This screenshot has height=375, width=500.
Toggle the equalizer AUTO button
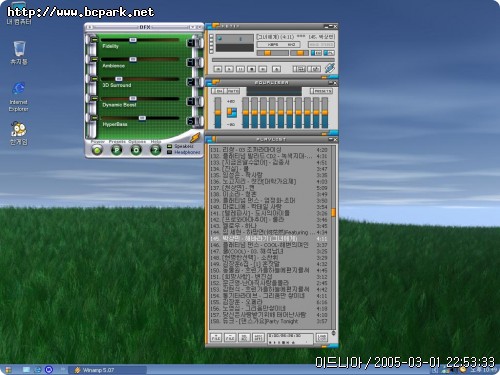point(233,91)
